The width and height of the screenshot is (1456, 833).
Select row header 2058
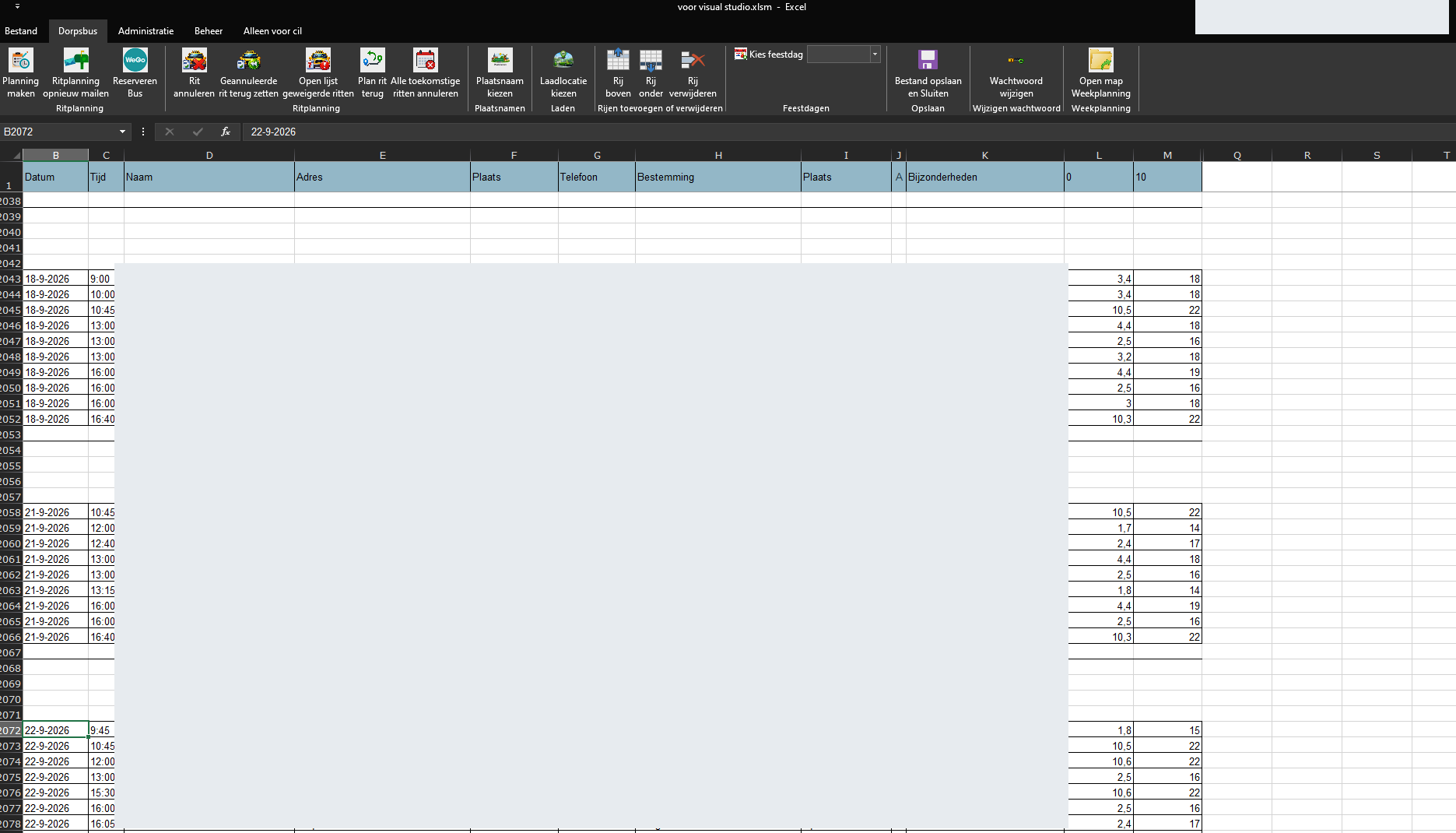(x=11, y=512)
